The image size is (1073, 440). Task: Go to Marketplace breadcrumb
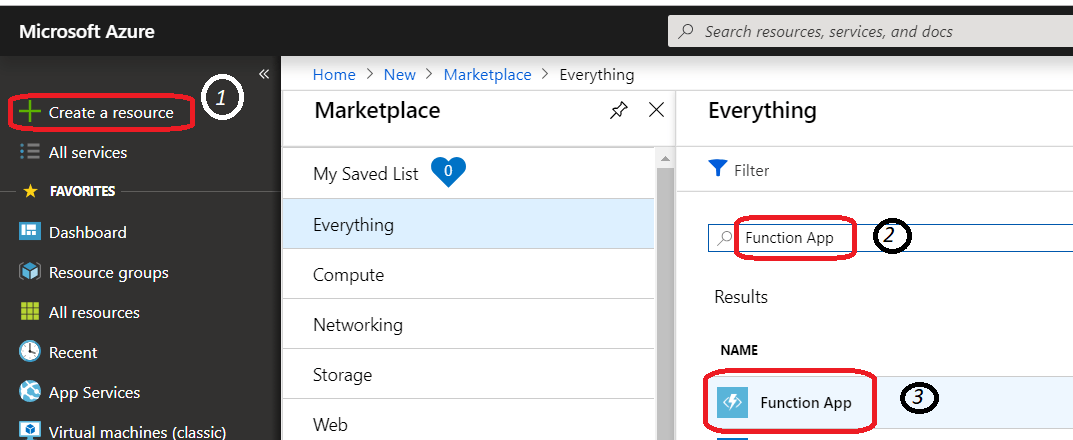tap(487, 75)
